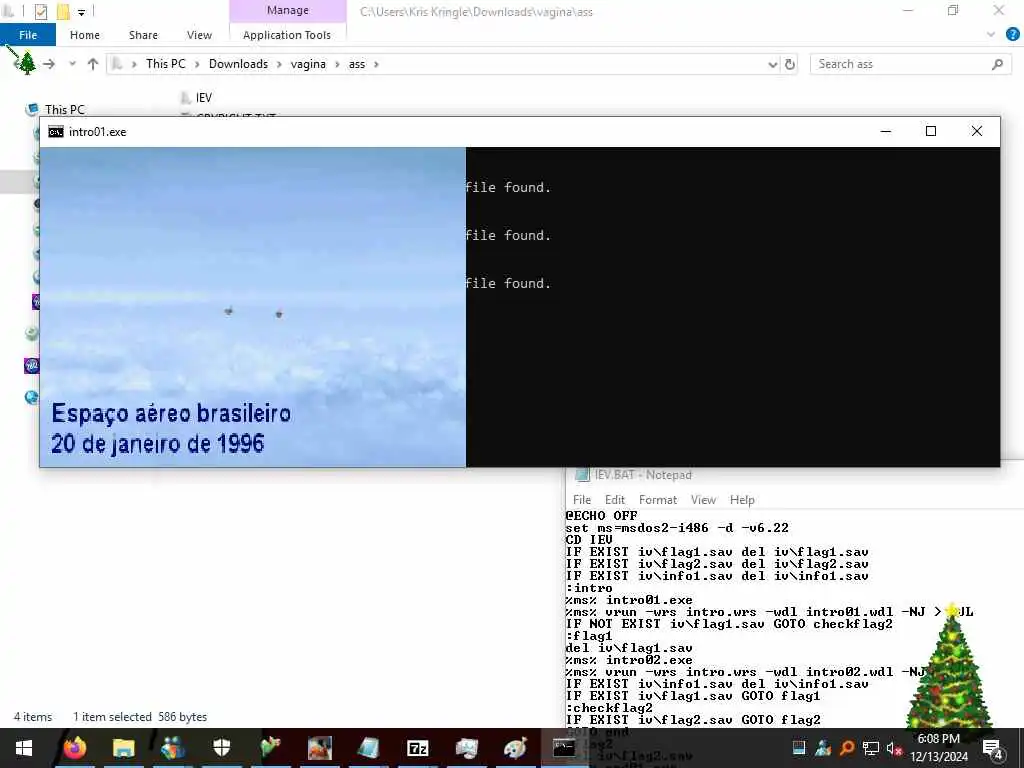Expand the chevron after This PC breadcrumb

click(197, 64)
